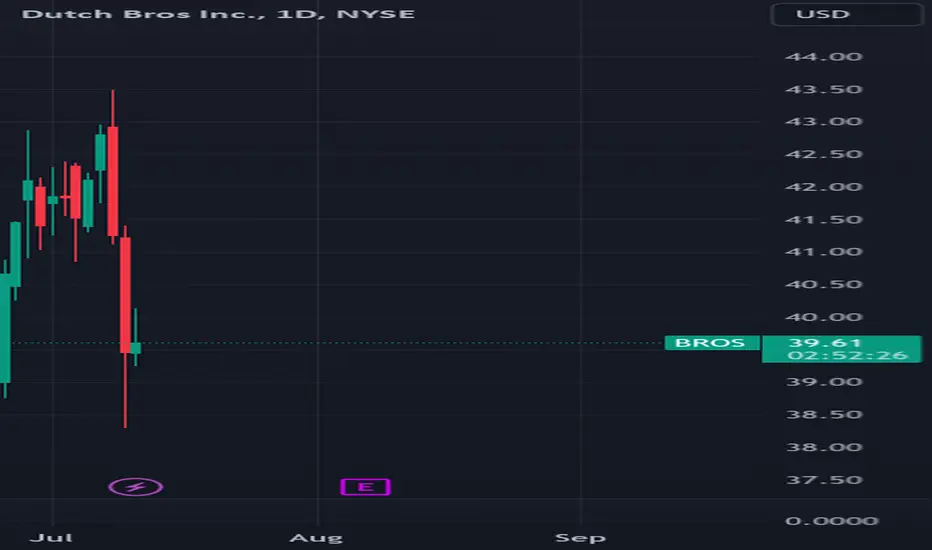Click the 40.50 price scale label
The height and width of the screenshot is (550, 932).
823,284
